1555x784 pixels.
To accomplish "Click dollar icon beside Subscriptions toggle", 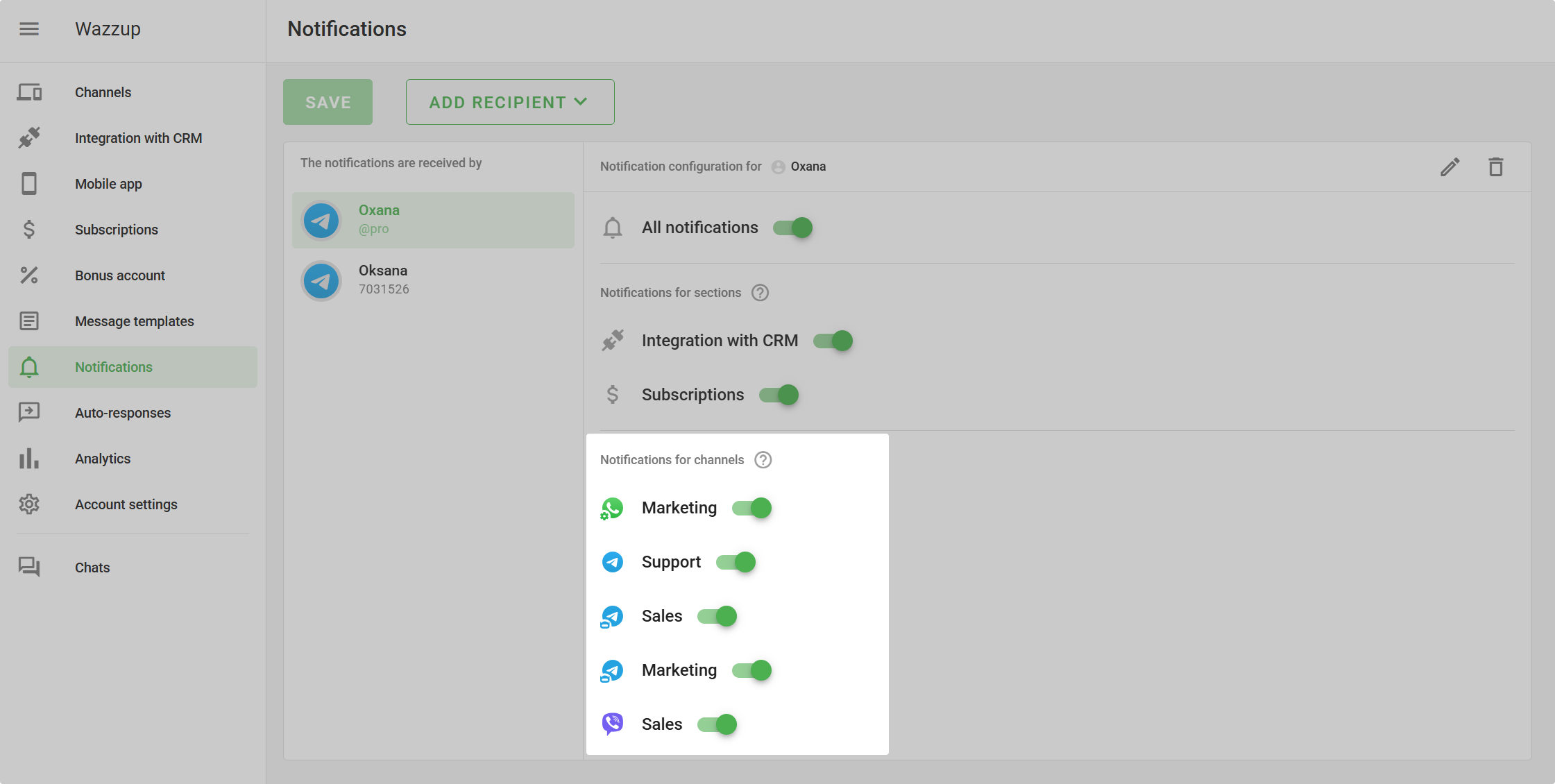I will click(x=612, y=395).
